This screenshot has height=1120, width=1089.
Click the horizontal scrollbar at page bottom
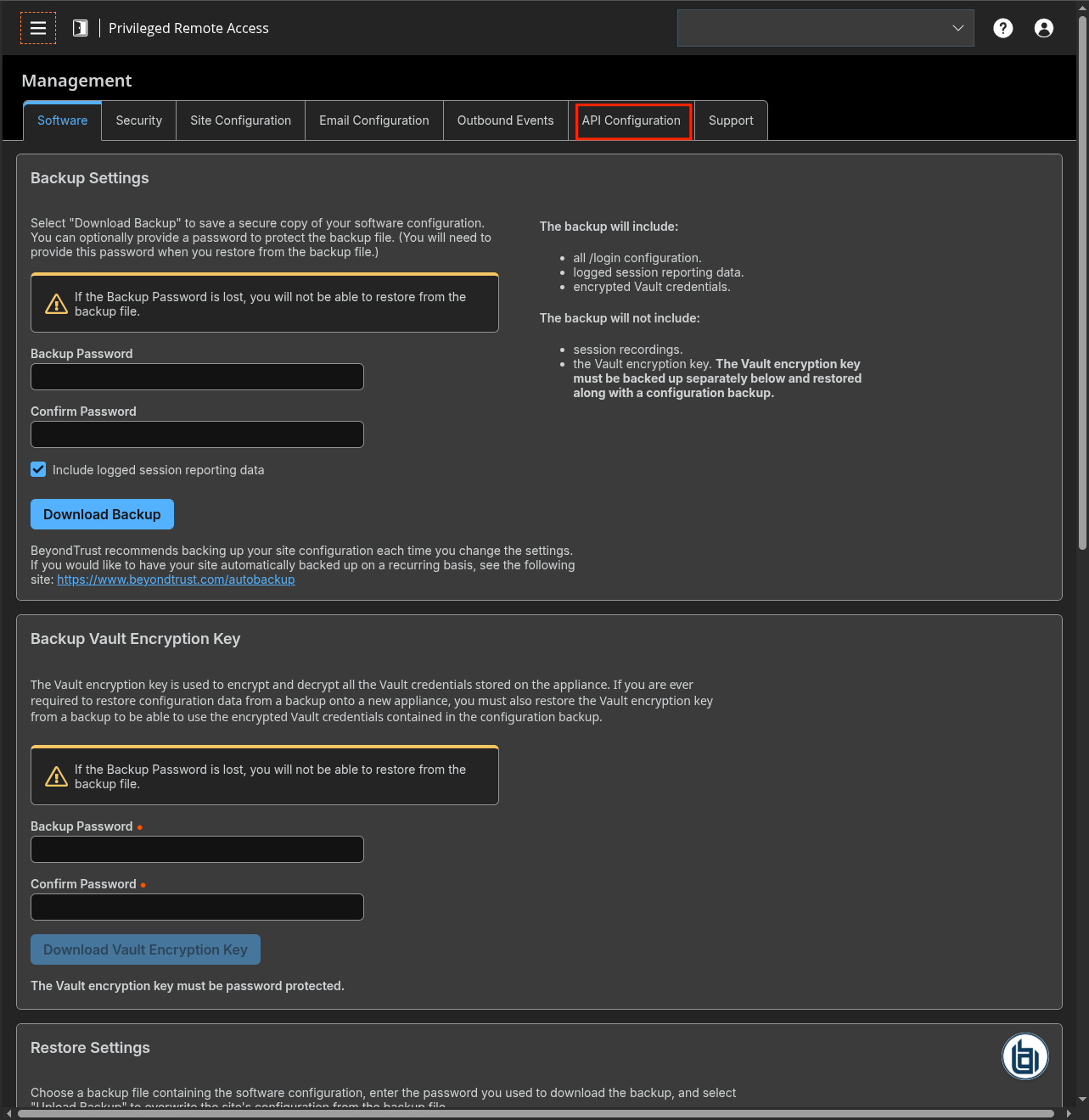pos(535,1113)
